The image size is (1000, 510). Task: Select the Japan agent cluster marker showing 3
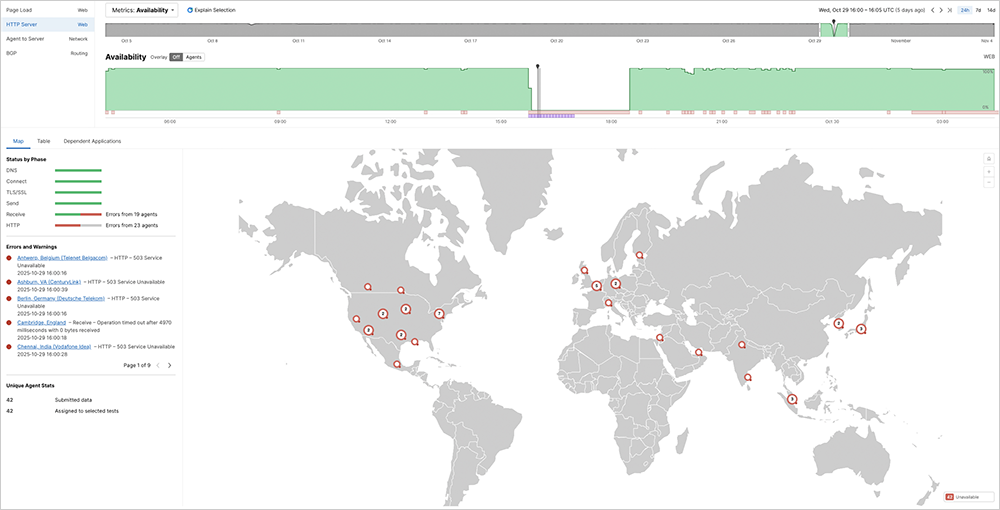[861, 330]
